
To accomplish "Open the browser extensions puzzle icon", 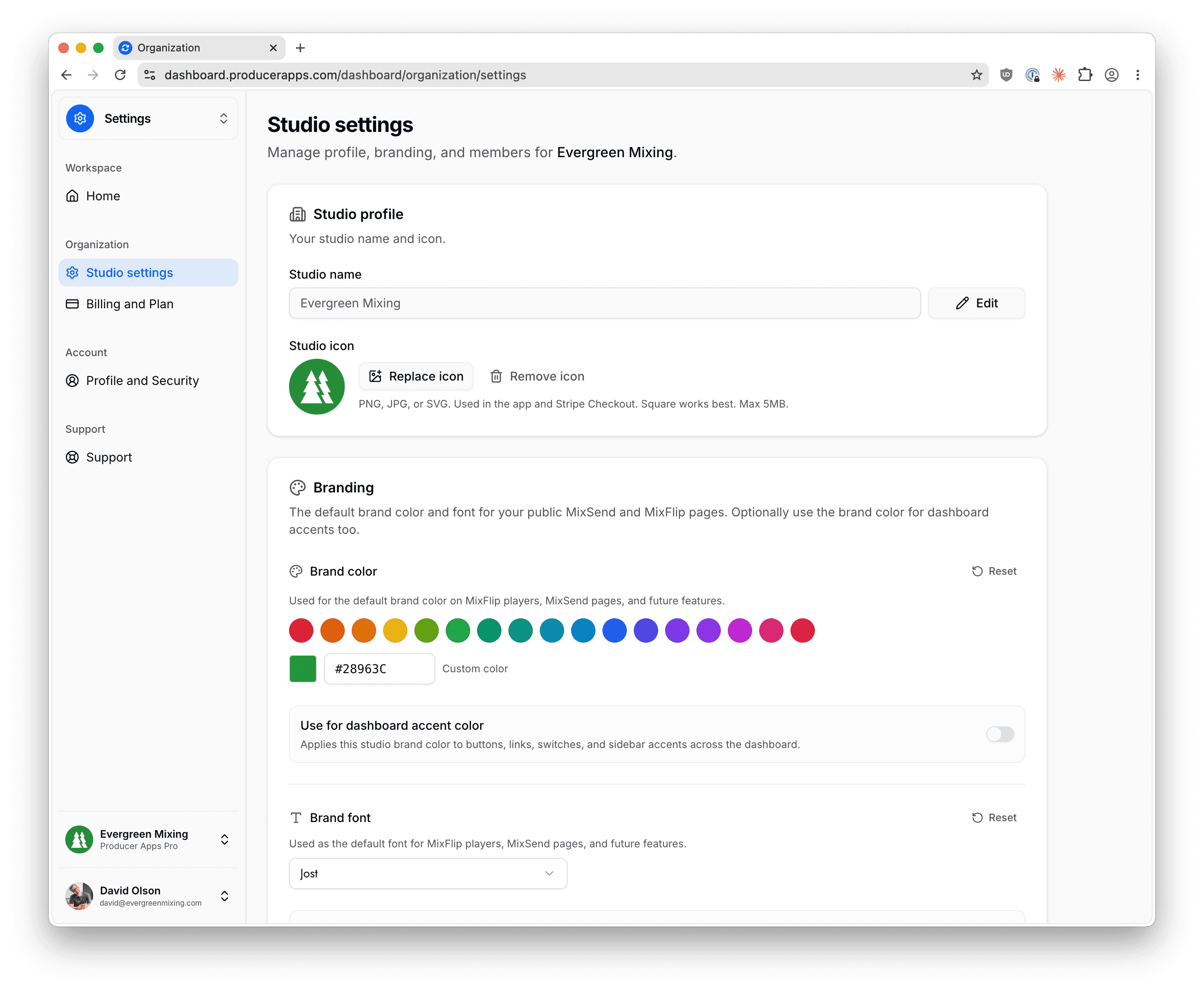I will click(1085, 75).
